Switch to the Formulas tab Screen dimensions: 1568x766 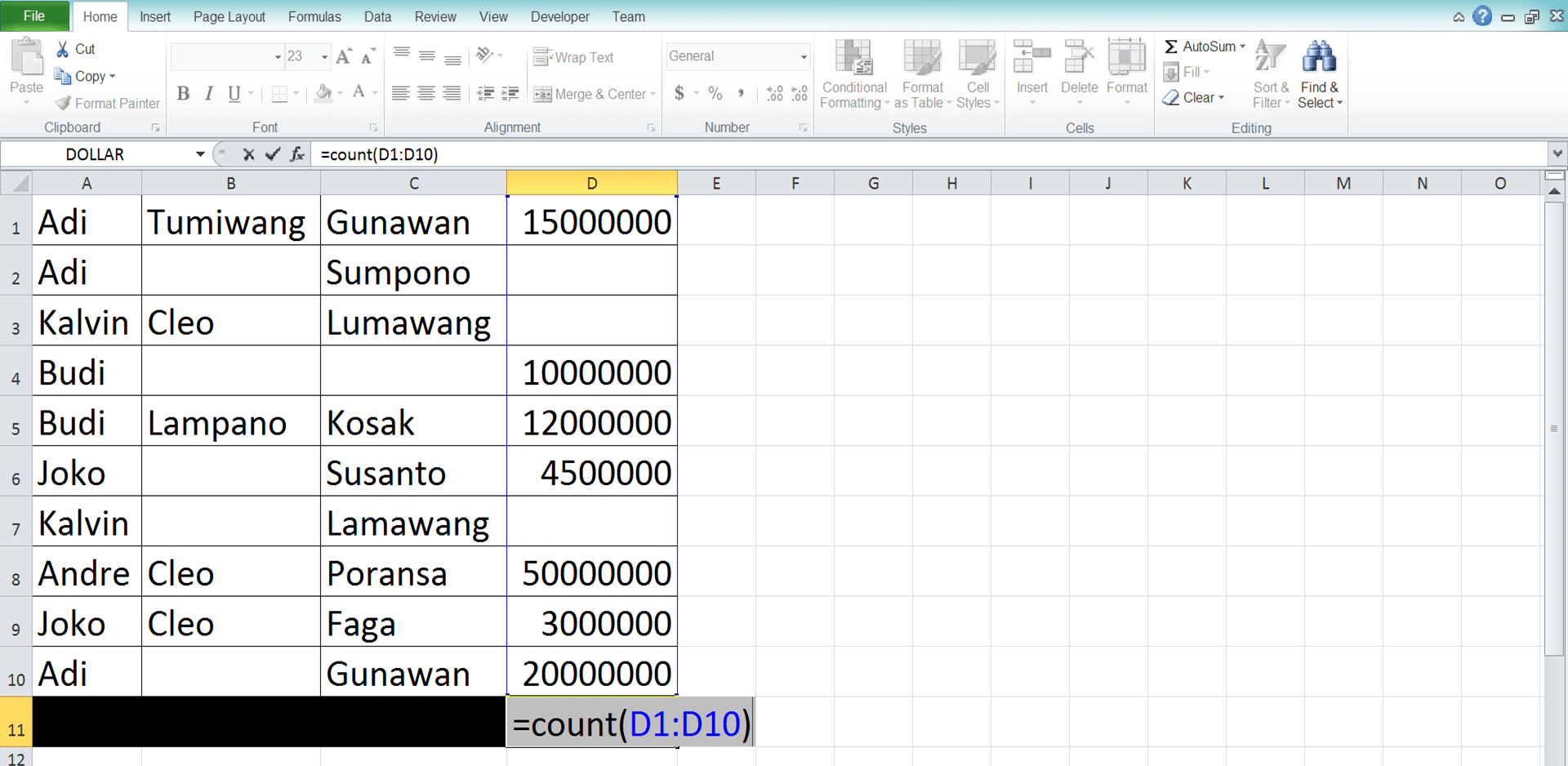(x=314, y=16)
